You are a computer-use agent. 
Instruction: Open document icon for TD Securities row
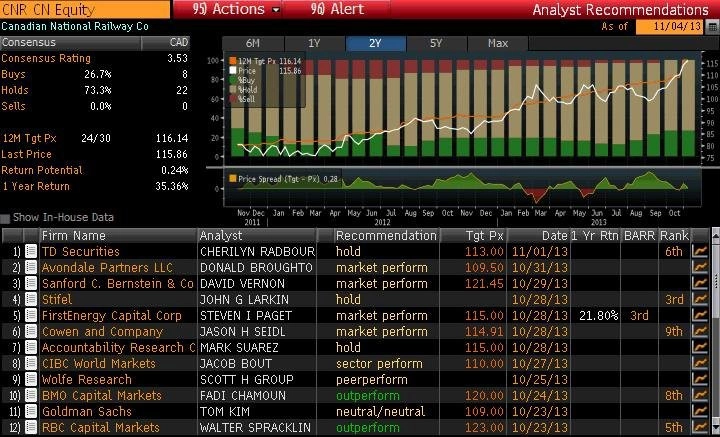point(31,251)
